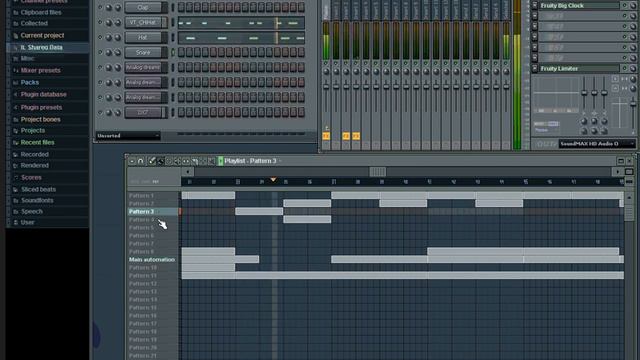Viewport: 640px width, 360px height.
Task: Adjust Fruity Big Clock mix level knob
Action: [633, 6]
